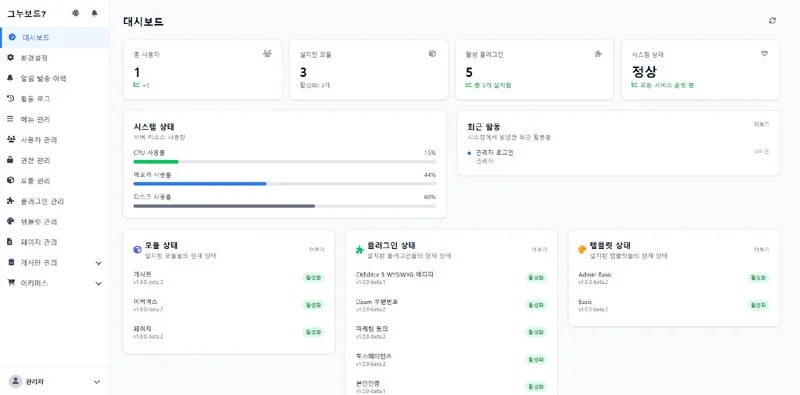This screenshot has height=395, width=800.
Task: Click the 활성화 badge for Daum 우편번호 plugin
Action: coord(536,305)
